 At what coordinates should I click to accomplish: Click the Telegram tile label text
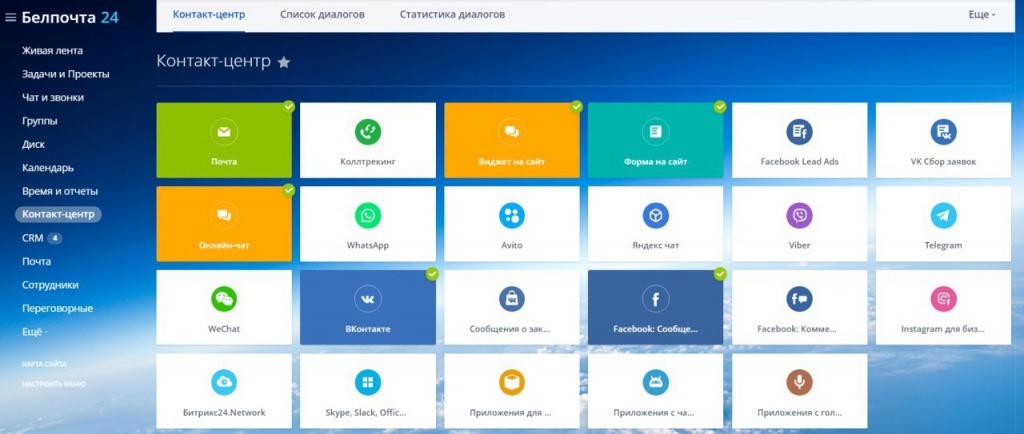(943, 245)
